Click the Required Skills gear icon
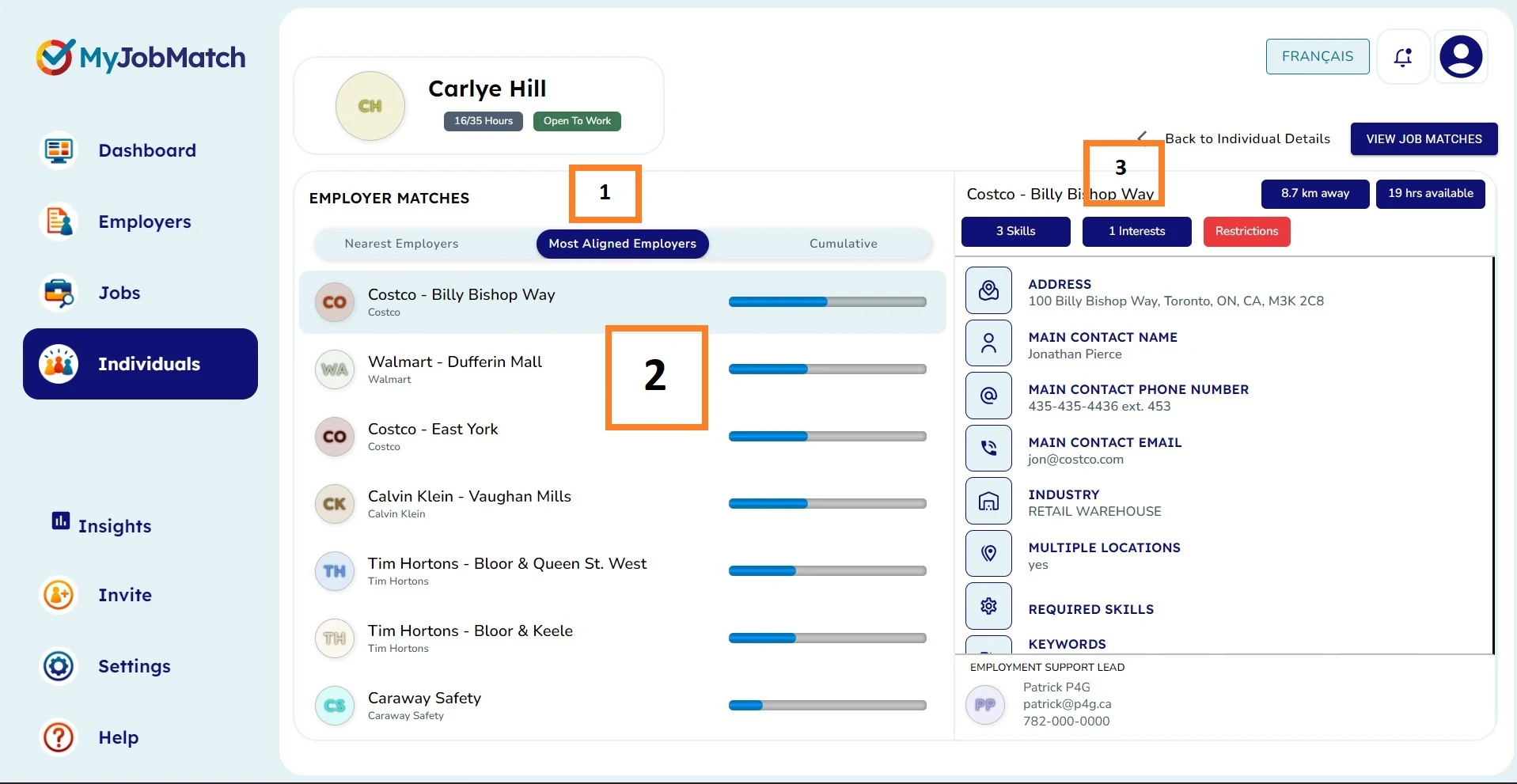This screenshot has width=1517, height=784. tap(988, 606)
